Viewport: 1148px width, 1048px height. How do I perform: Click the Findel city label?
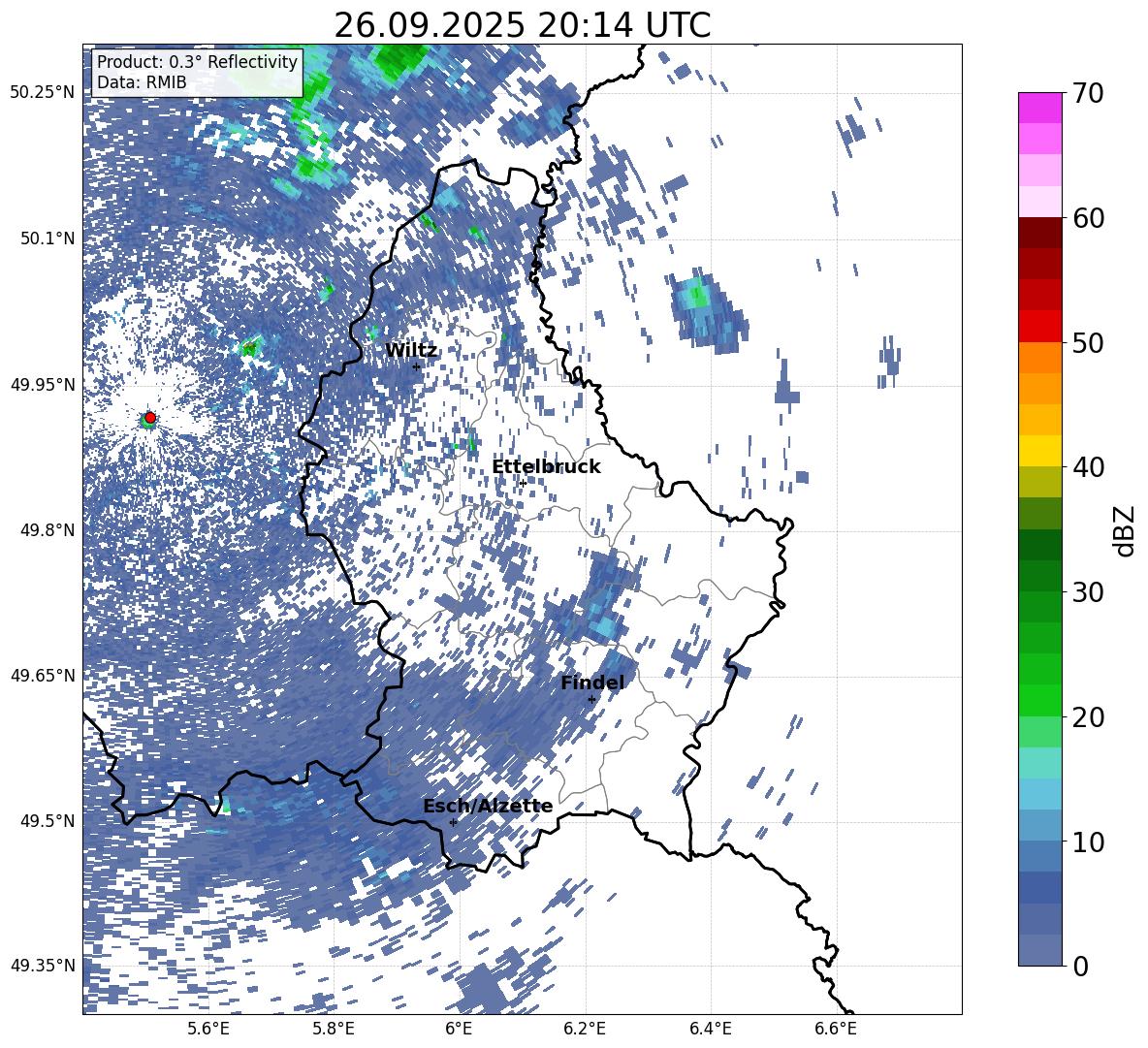tap(592, 683)
